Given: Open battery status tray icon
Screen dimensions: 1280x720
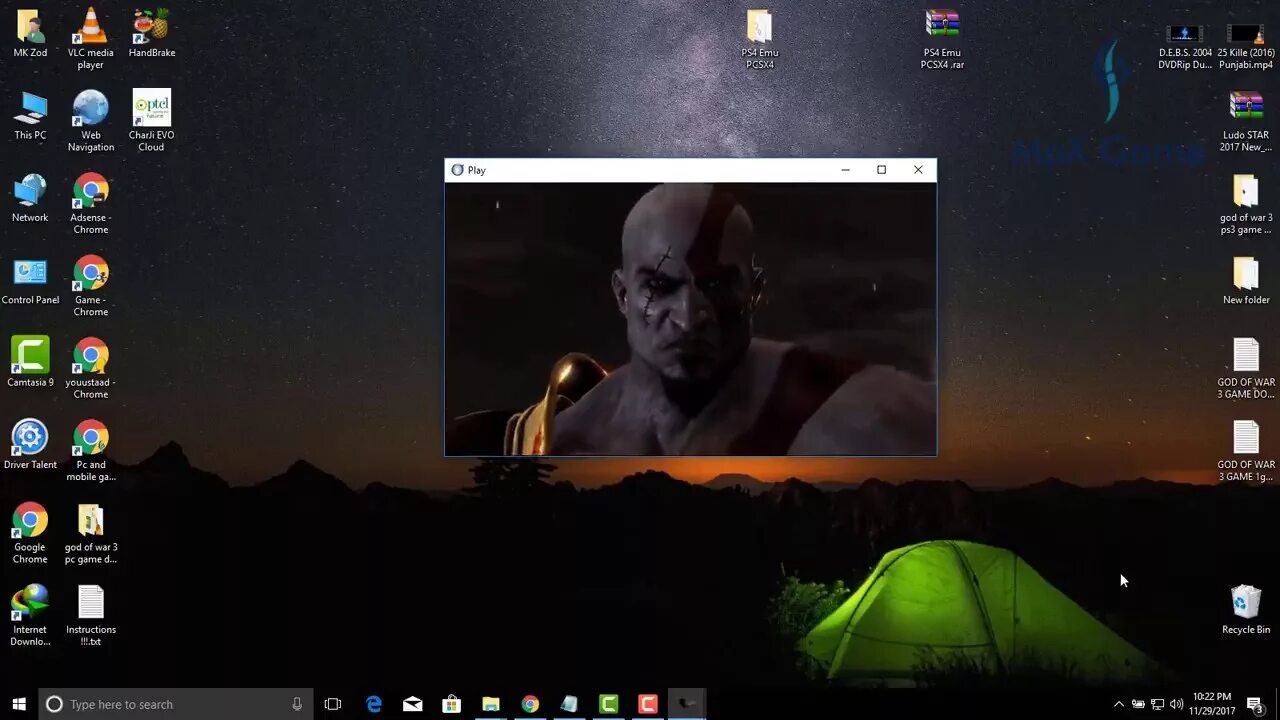Looking at the screenshot, I should pyautogui.click(x=1138, y=704).
